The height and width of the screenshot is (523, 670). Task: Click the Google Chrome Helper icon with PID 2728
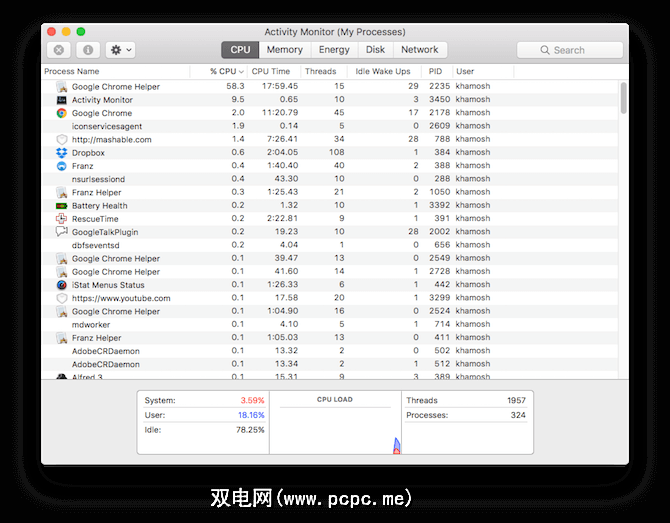(x=62, y=272)
